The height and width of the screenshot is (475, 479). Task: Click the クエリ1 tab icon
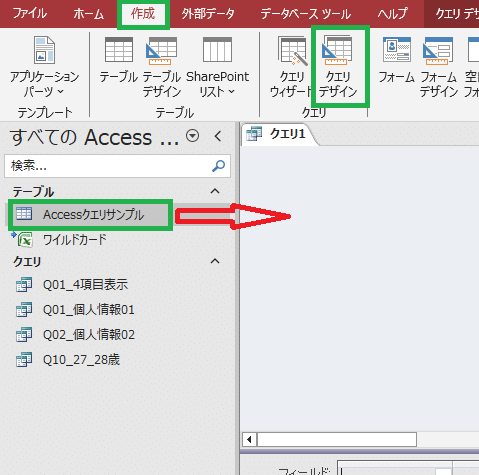click(254, 134)
